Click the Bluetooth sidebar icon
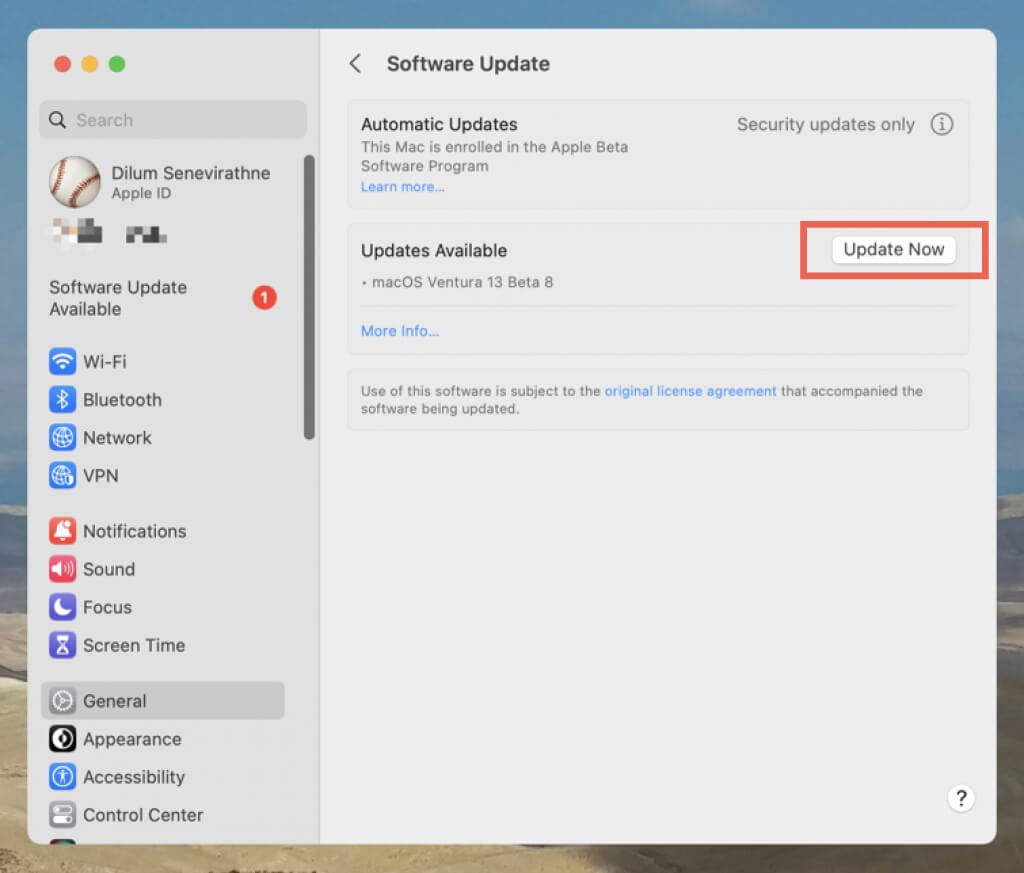This screenshot has height=873, width=1024. tap(63, 400)
